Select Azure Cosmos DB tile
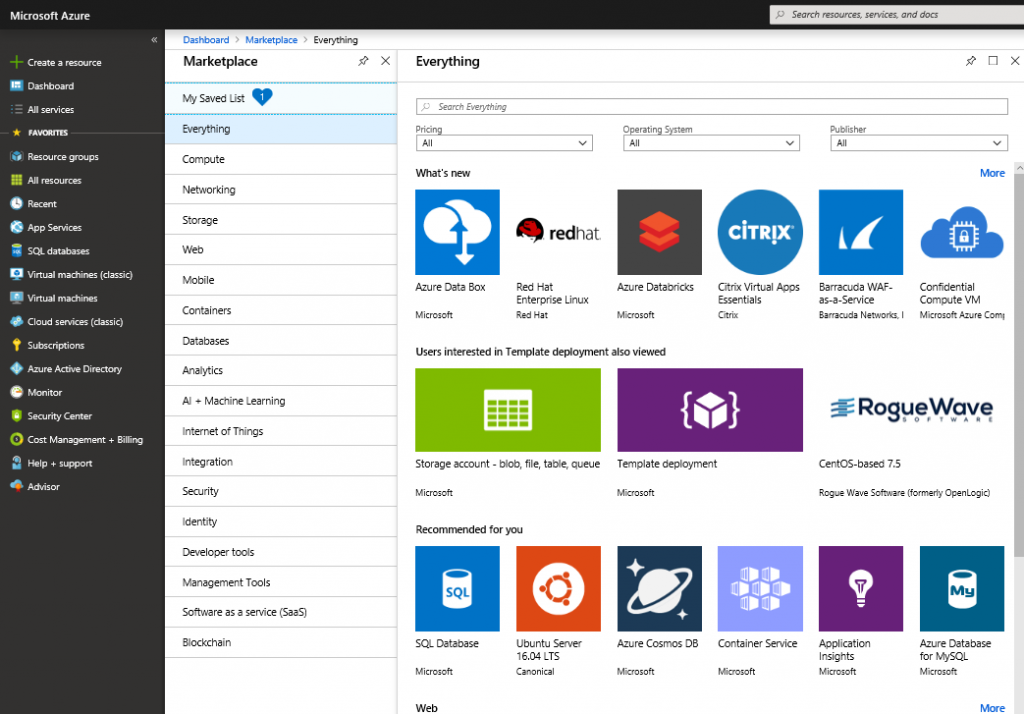1024x714 pixels. tap(659, 589)
